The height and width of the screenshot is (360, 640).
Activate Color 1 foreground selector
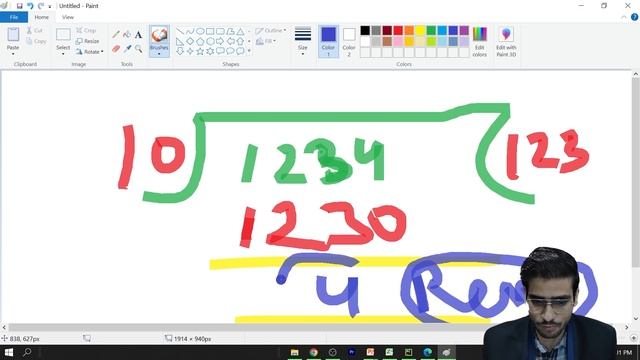point(328,41)
